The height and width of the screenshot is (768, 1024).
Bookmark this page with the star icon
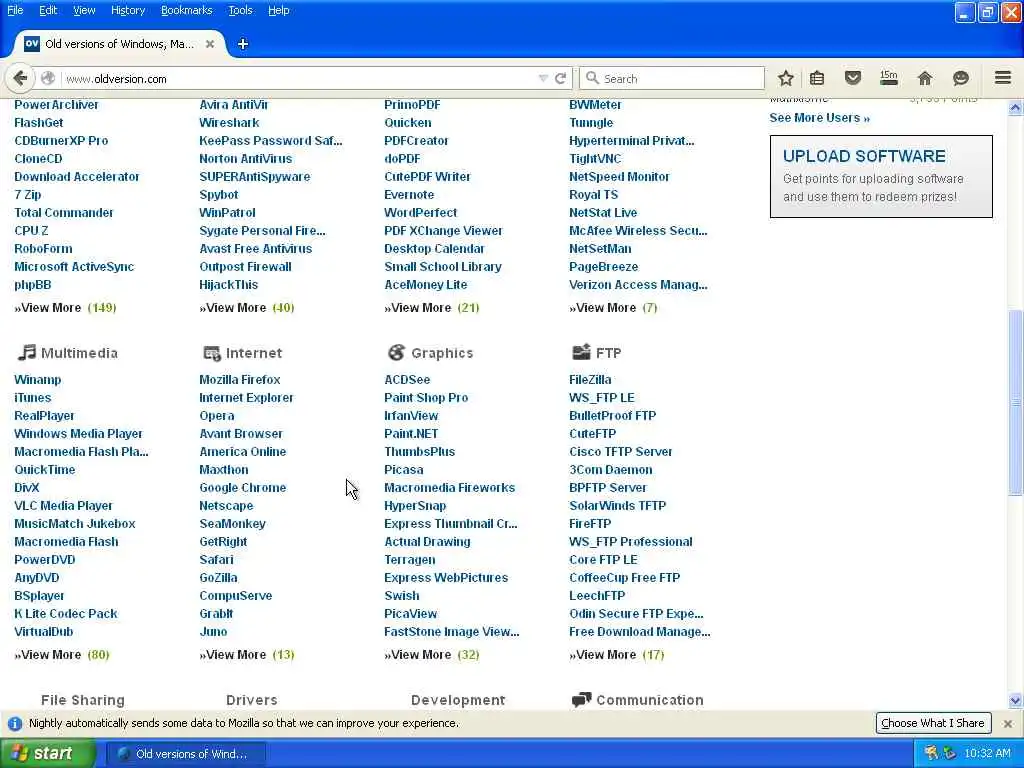[786, 78]
